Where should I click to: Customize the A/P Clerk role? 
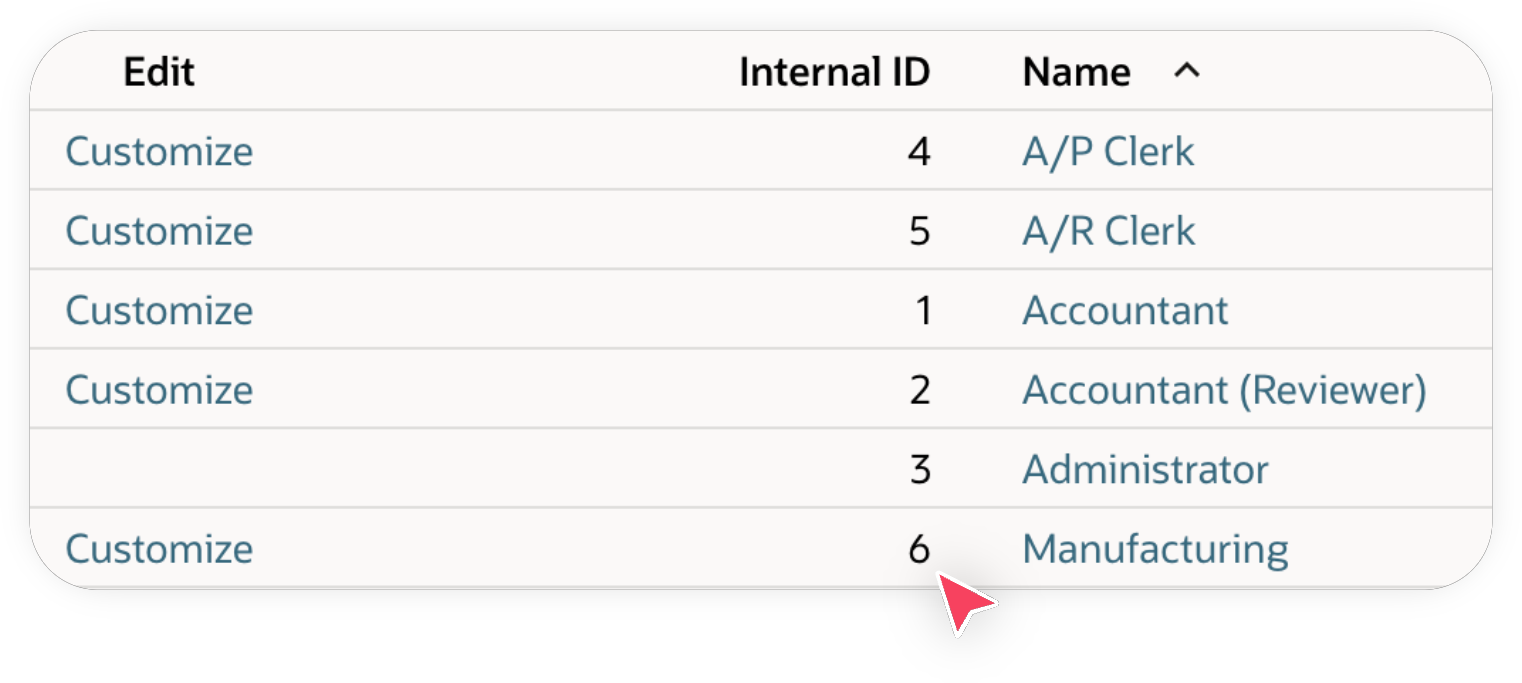pos(159,151)
